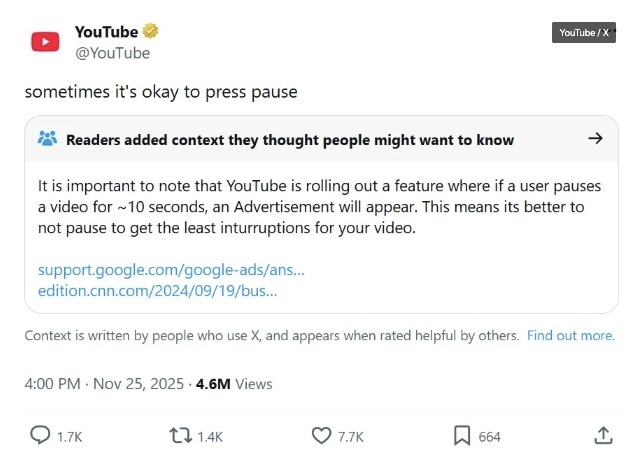Click the community notes people icon
This screenshot has height=468, width=629.
[47, 139]
